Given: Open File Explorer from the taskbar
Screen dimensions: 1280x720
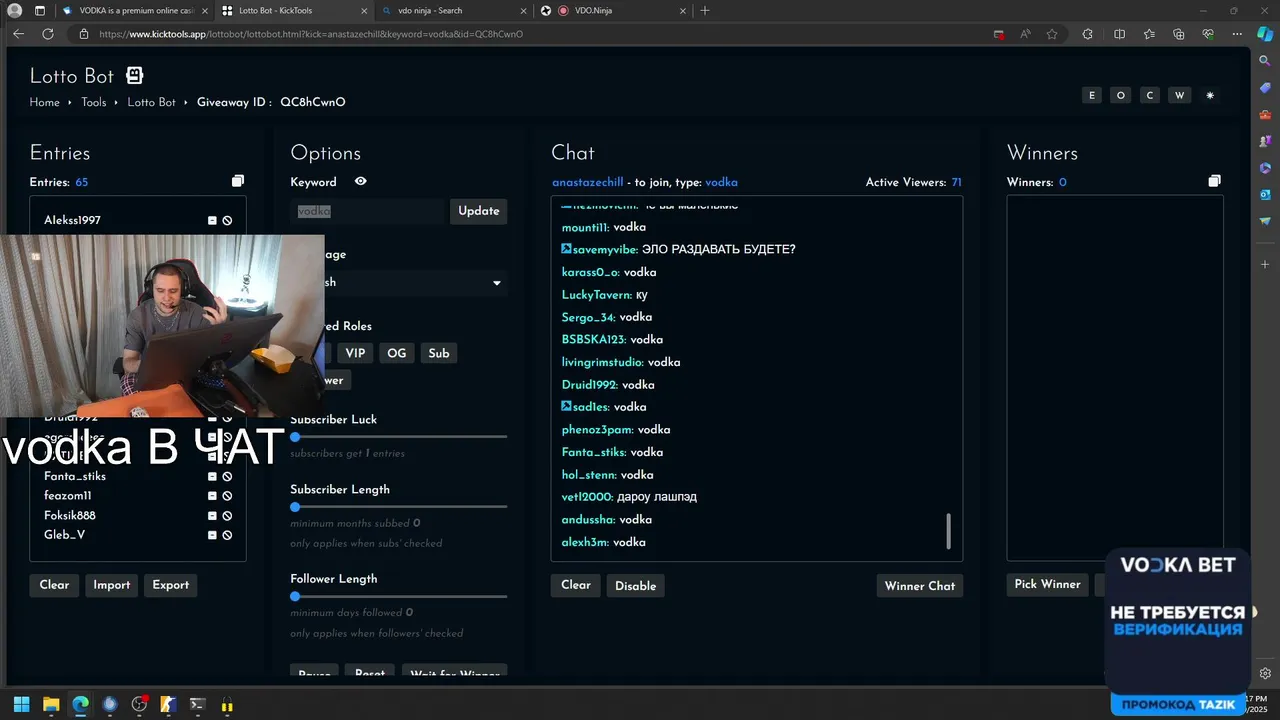Looking at the screenshot, I should [x=51, y=705].
